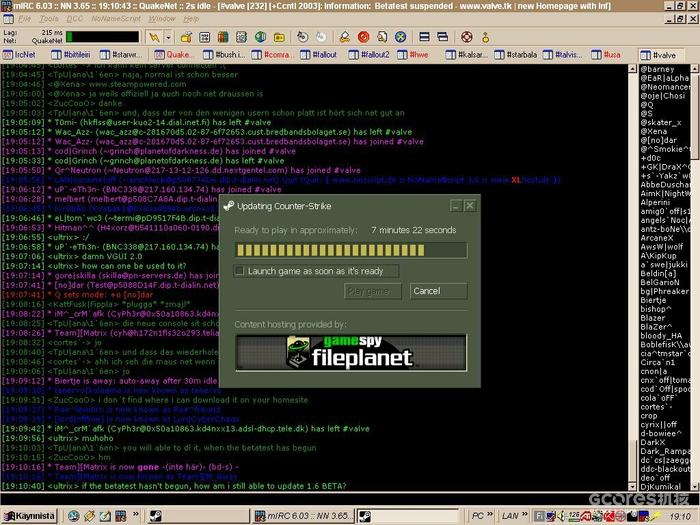700x525 pixels.
Task: Select @barney in the nick list
Action: click(657, 69)
